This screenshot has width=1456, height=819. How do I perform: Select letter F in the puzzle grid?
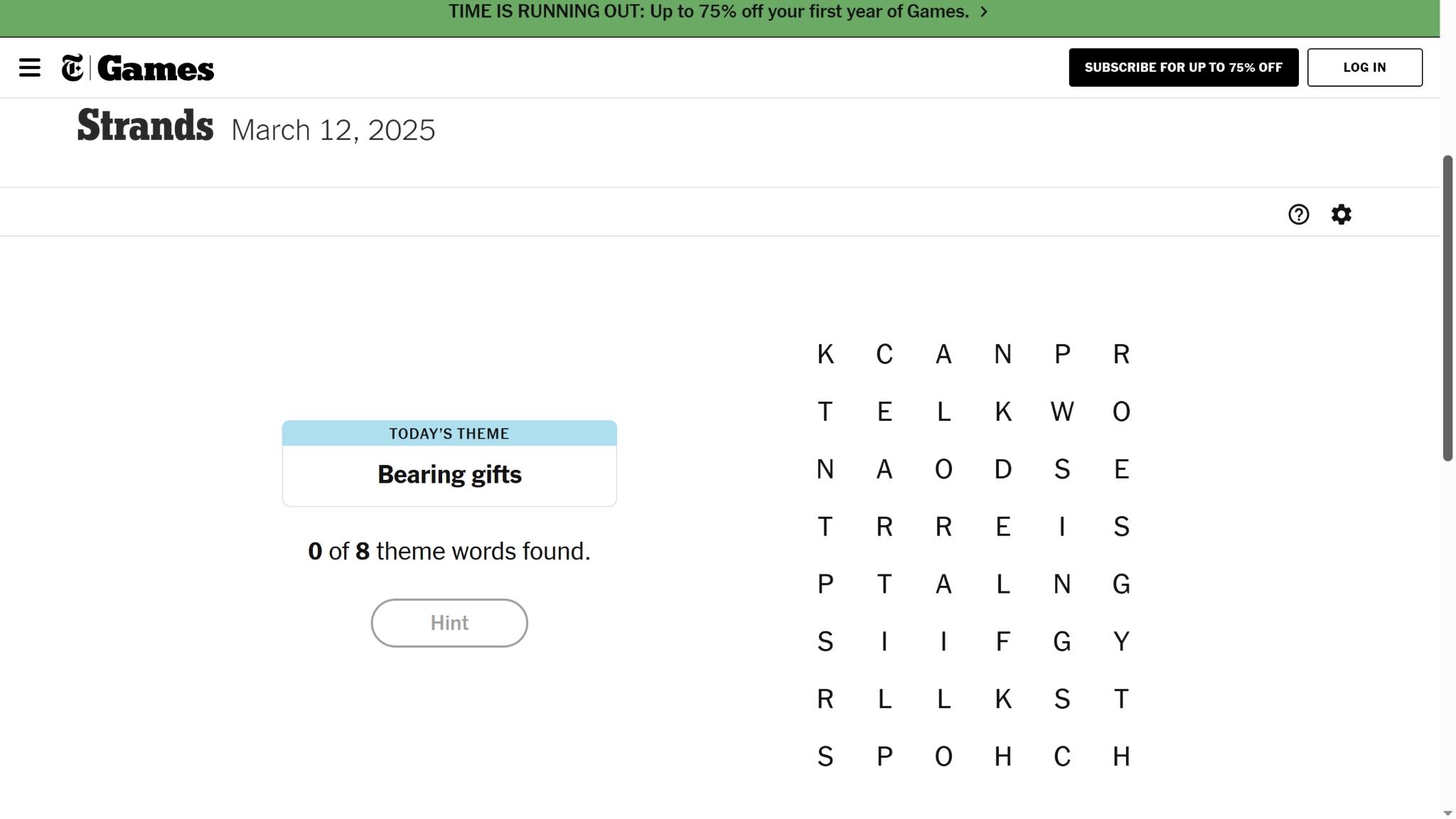(1002, 642)
